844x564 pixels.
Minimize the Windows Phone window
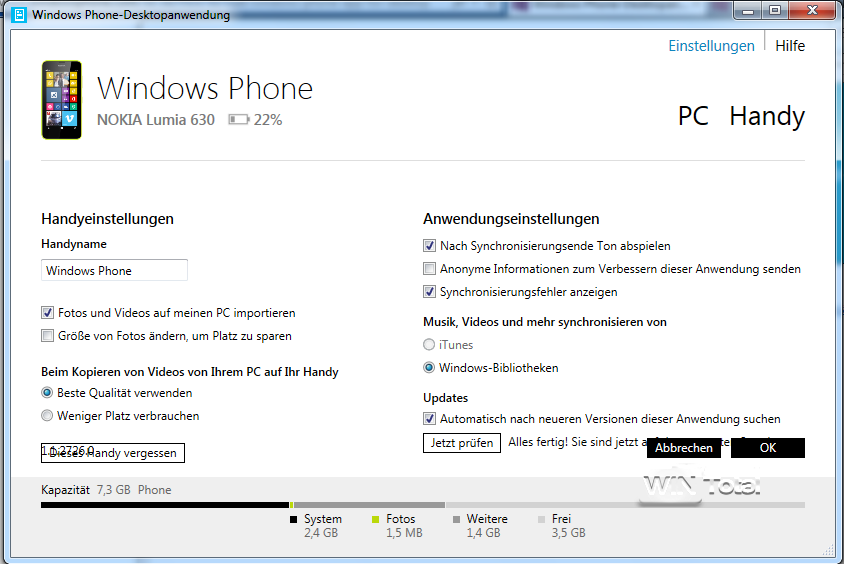tap(748, 10)
